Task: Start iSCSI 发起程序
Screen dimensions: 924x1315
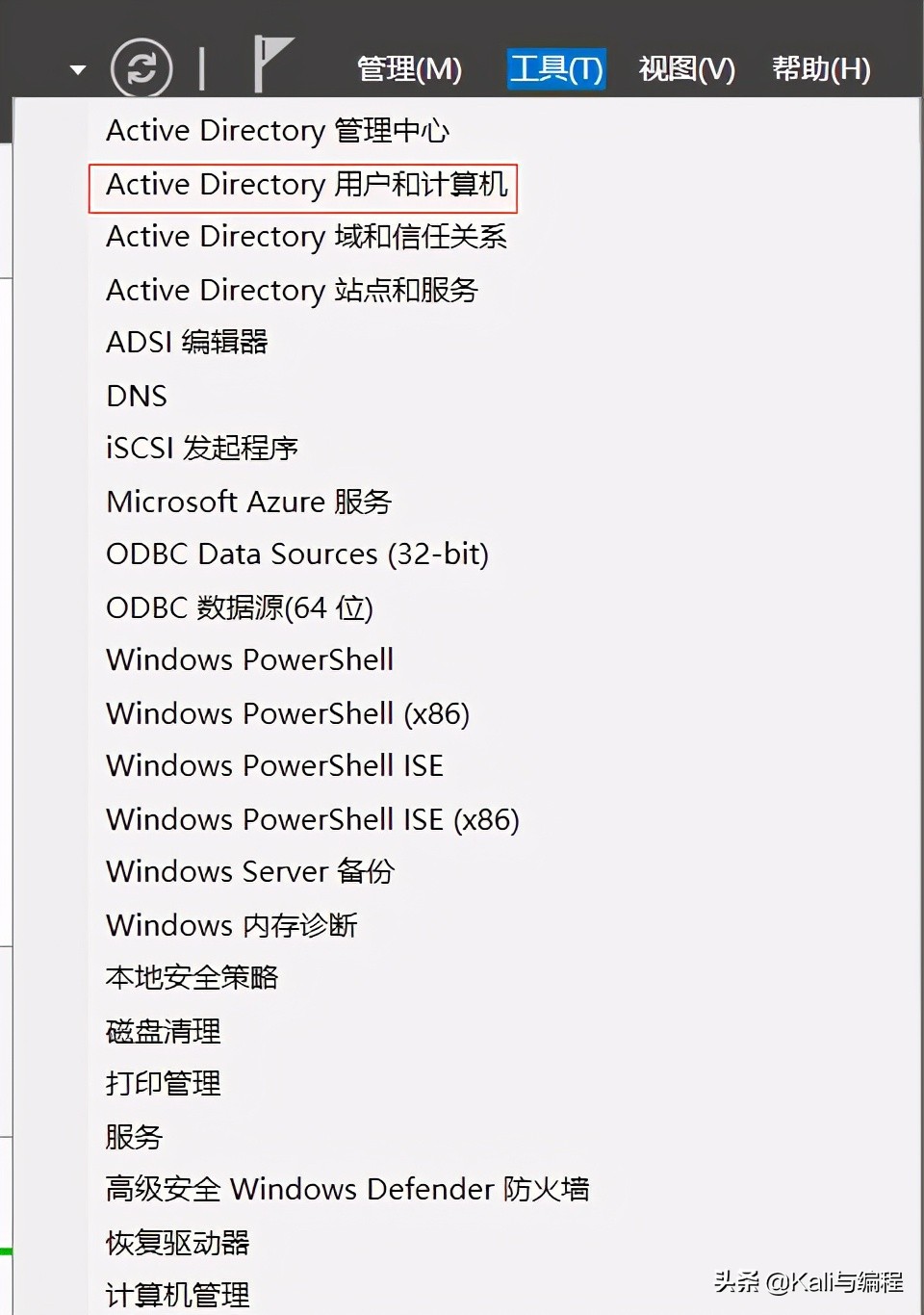Action: click(x=202, y=449)
